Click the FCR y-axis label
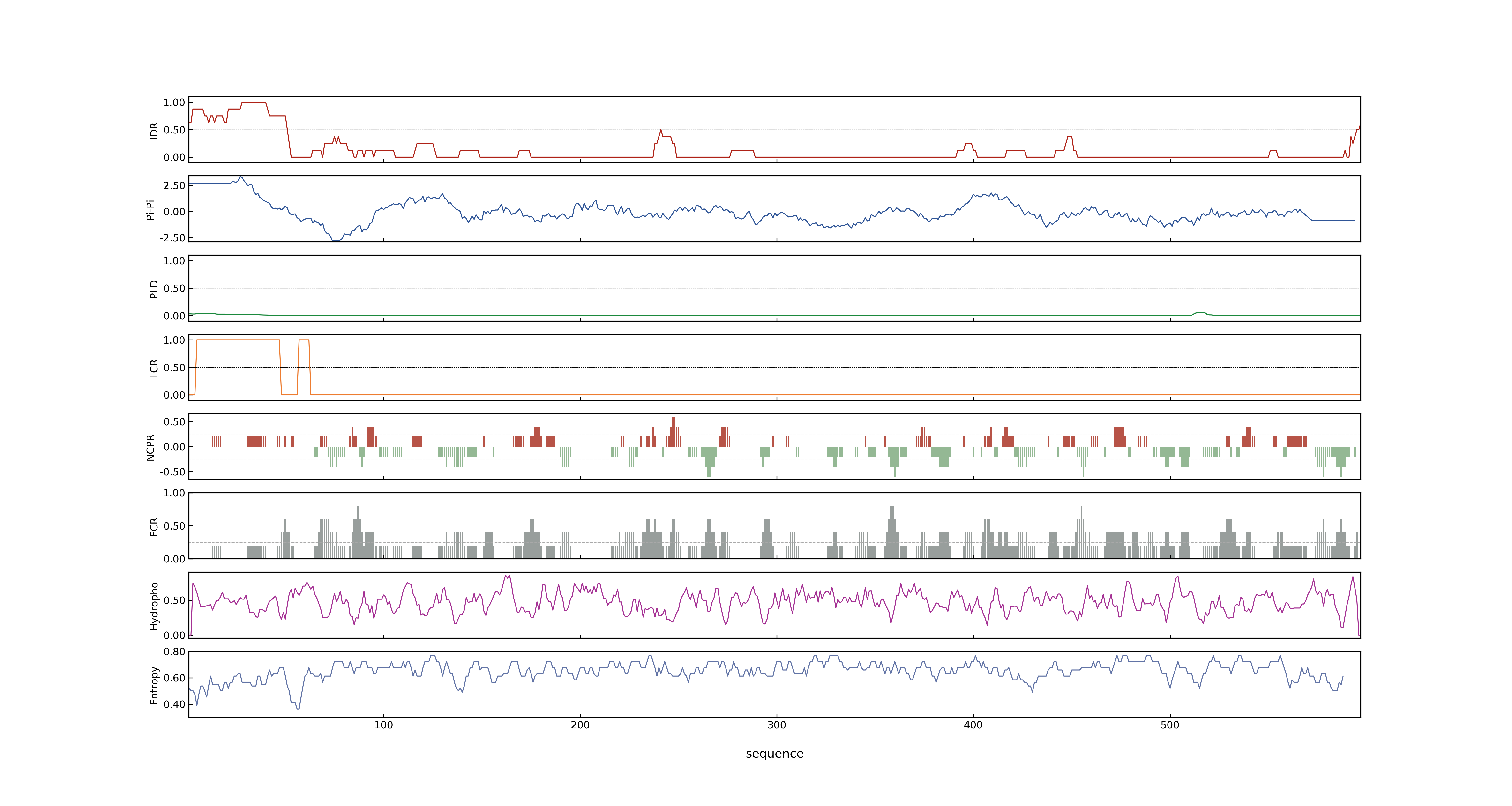The image size is (1512, 806). [154, 526]
